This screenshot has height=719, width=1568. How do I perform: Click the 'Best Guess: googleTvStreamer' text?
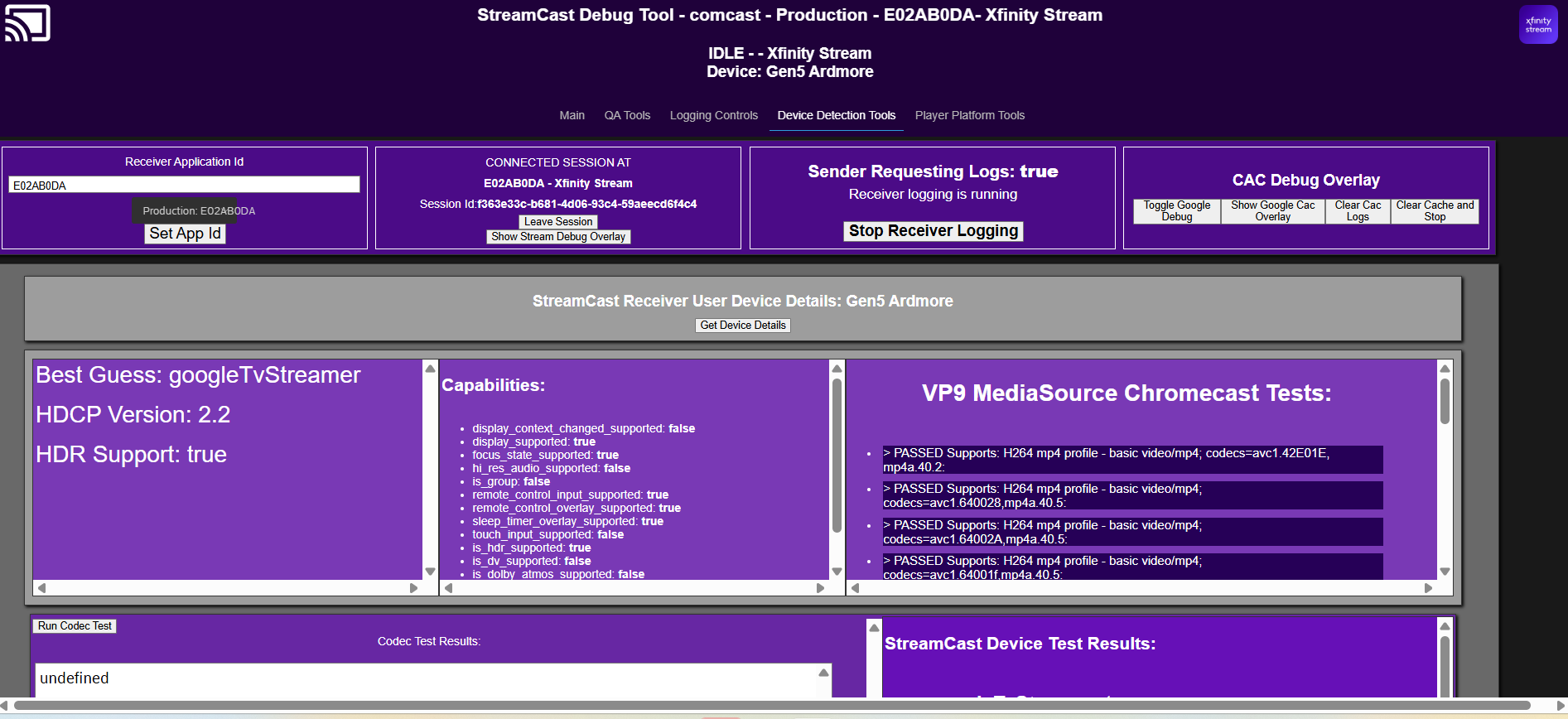[198, 375]
